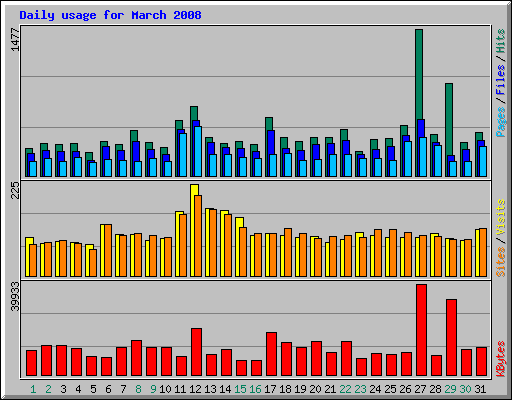
Task: Click the orange sites bar for day 12
Action: pos(198,236)
